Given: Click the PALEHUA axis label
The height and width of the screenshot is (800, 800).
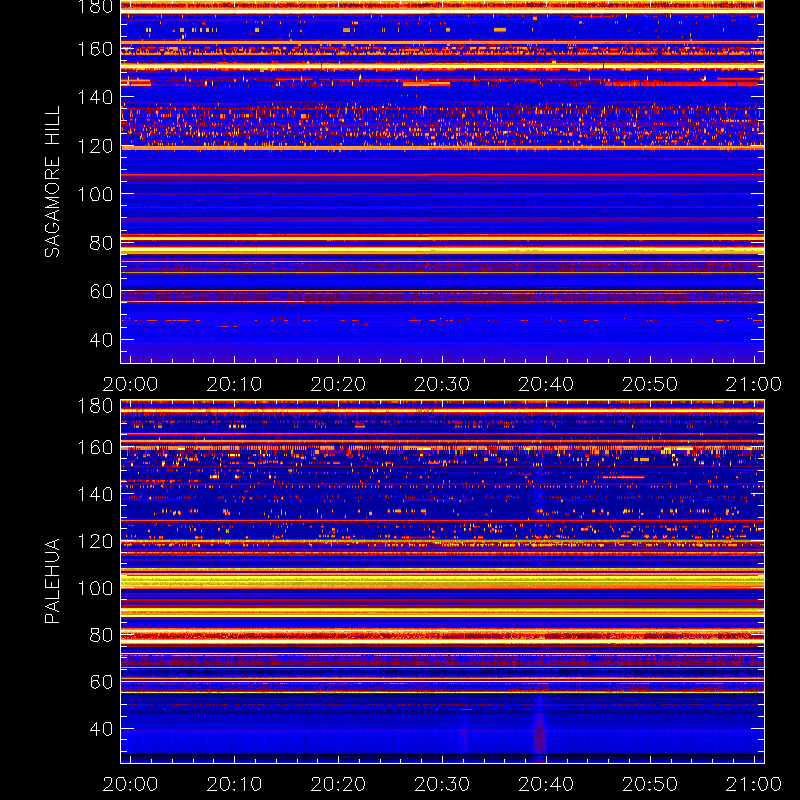Looking at the screenshot, I should pos(52,581).
